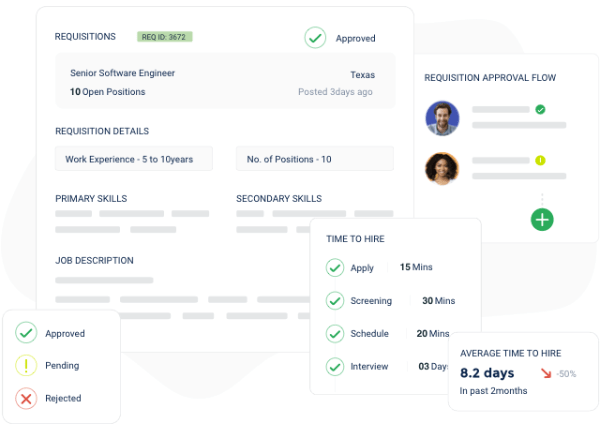Image resolution: width=600 pixels, height=430 pixels.
Task: Open the Work Experience 5 to 10 years field
Action: pyautogui.click(x=138, y=159)
